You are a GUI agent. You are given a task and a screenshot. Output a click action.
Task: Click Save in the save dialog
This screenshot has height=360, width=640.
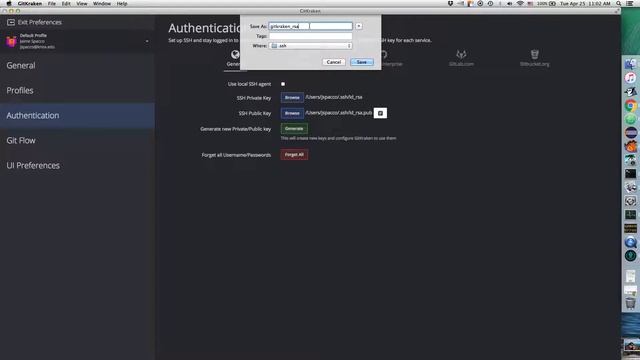pyautogui.click(x=362, y=62)
